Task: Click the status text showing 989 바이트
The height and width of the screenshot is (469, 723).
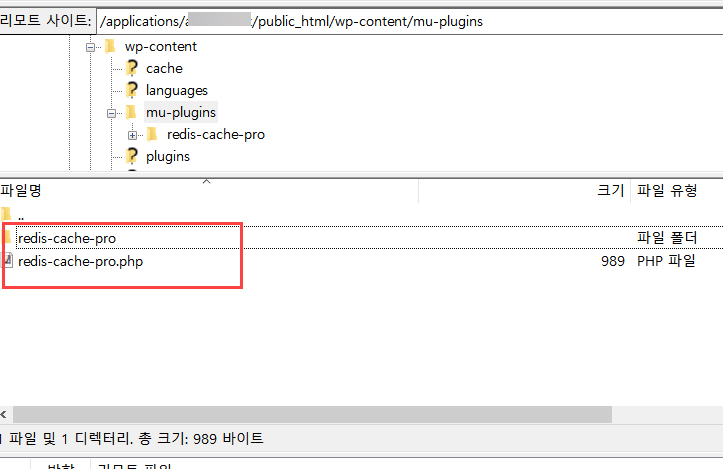Action: point(133,438)
